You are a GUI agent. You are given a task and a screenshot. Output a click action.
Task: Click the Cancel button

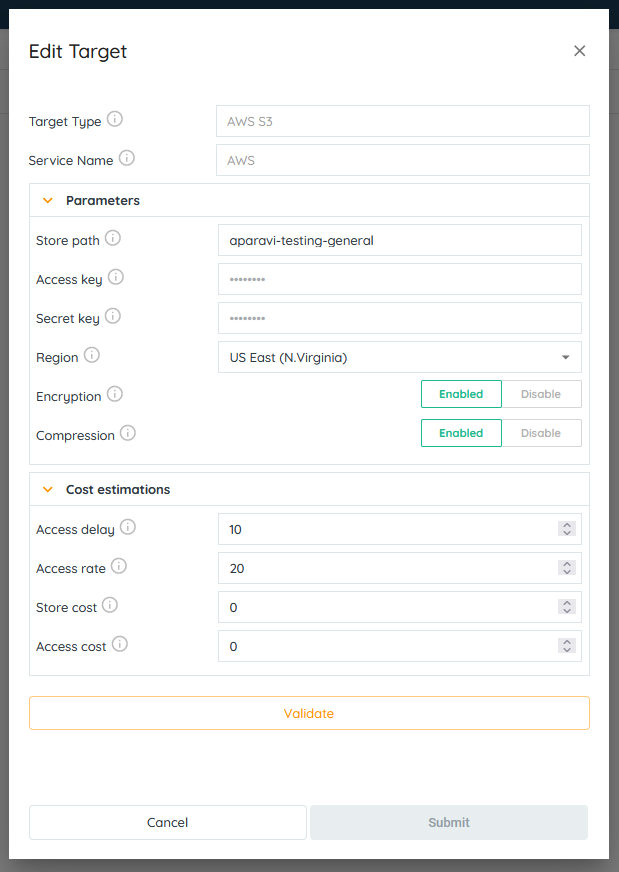click(167, 822)
